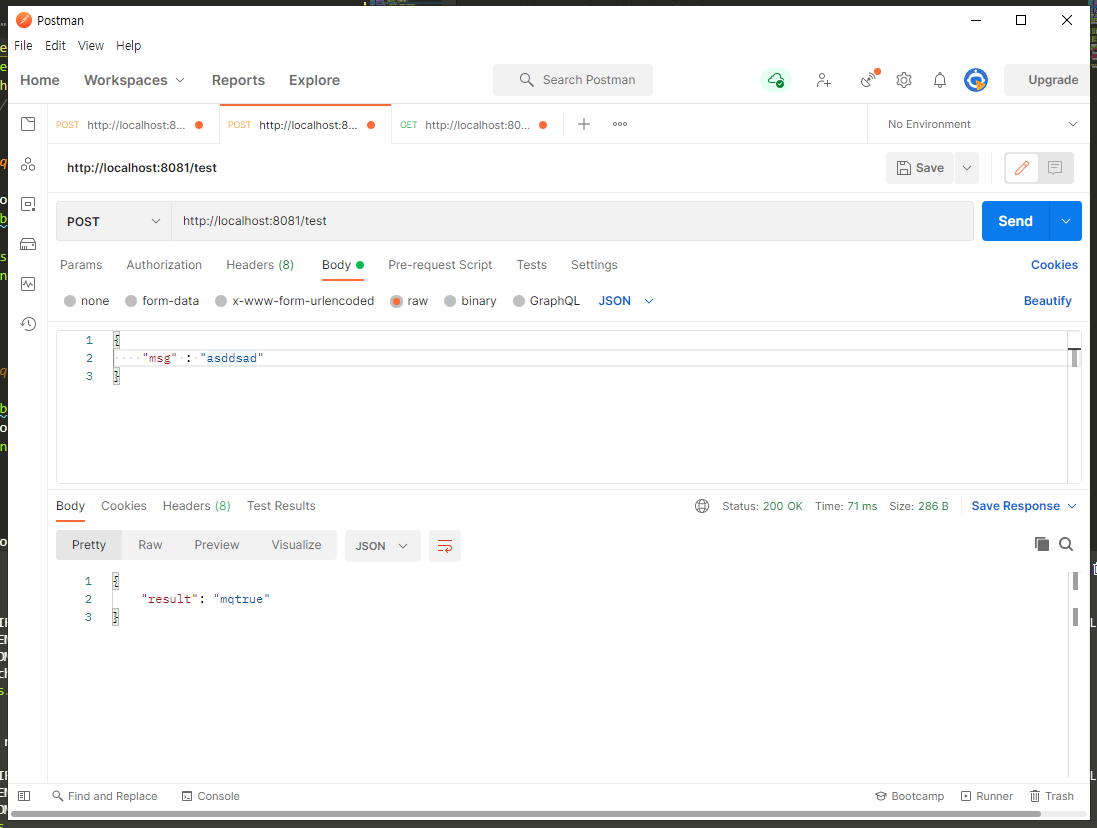Viewport: 1097px width, 828px height.
Task: Toggle the wrap lines icon in response
Action: click(x=445, y=546)
